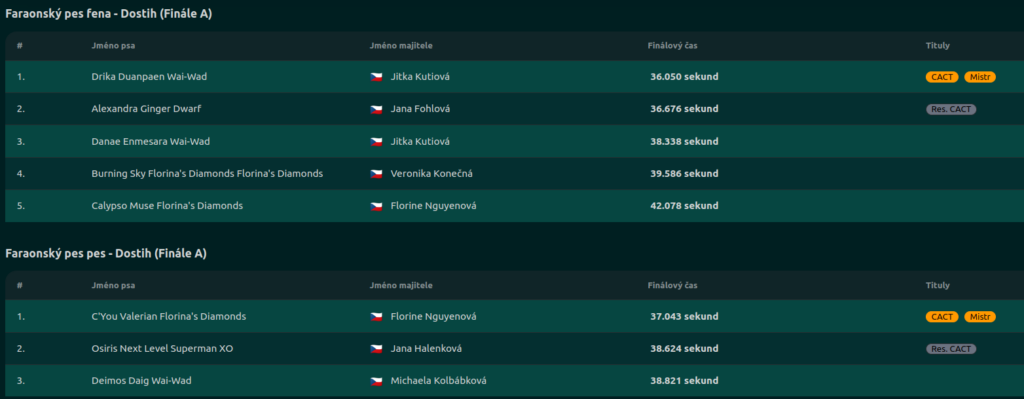This screenshot has width=1024, height=399.
Task: Click the Res. CACT badge for Osiris Next Level
Action: coord(951,349)
